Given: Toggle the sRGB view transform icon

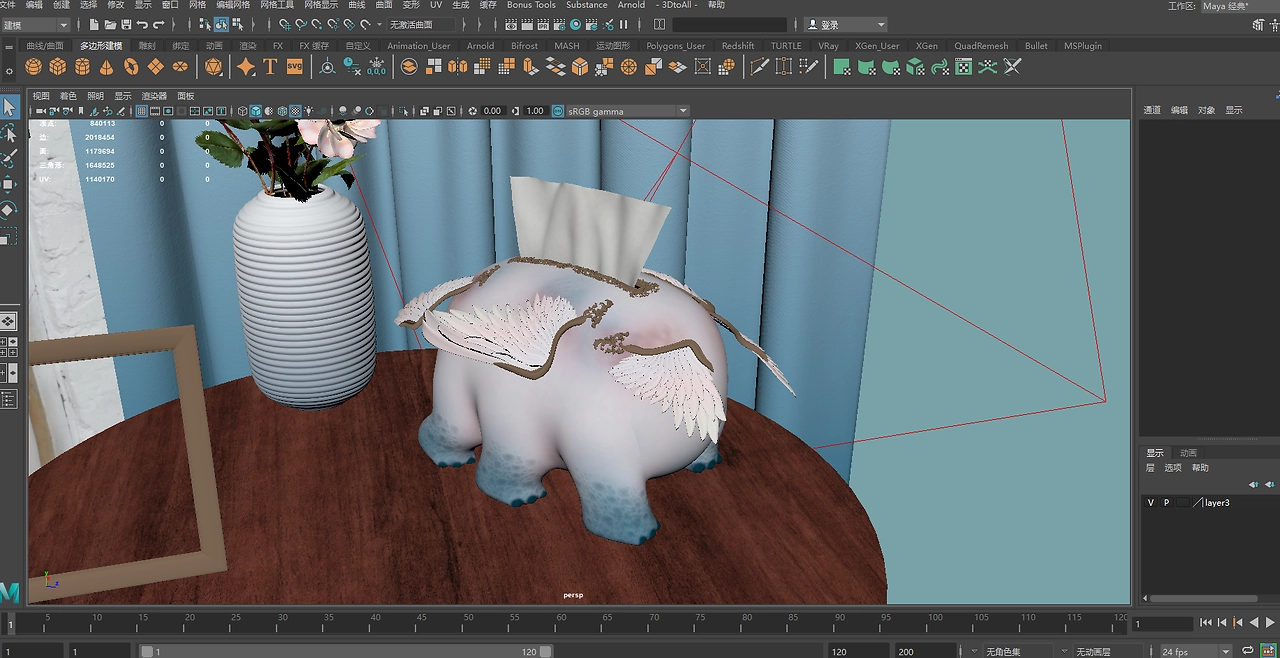Looking at the screenshot, I should (x=558, y=111).
